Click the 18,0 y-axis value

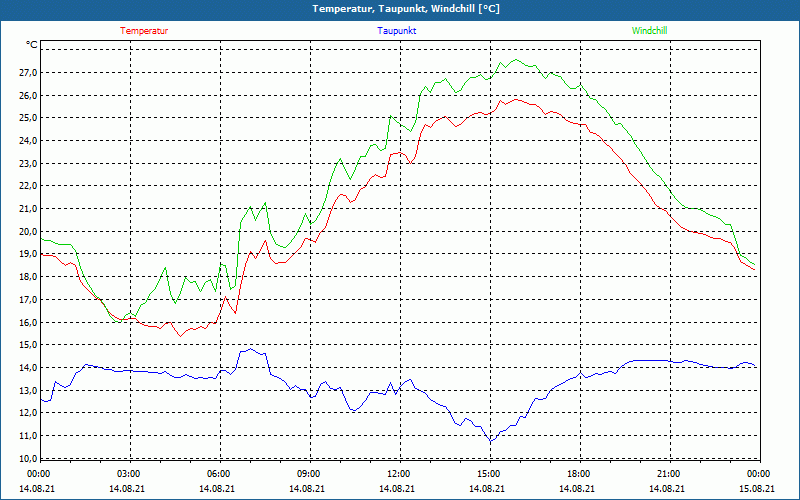29,277
